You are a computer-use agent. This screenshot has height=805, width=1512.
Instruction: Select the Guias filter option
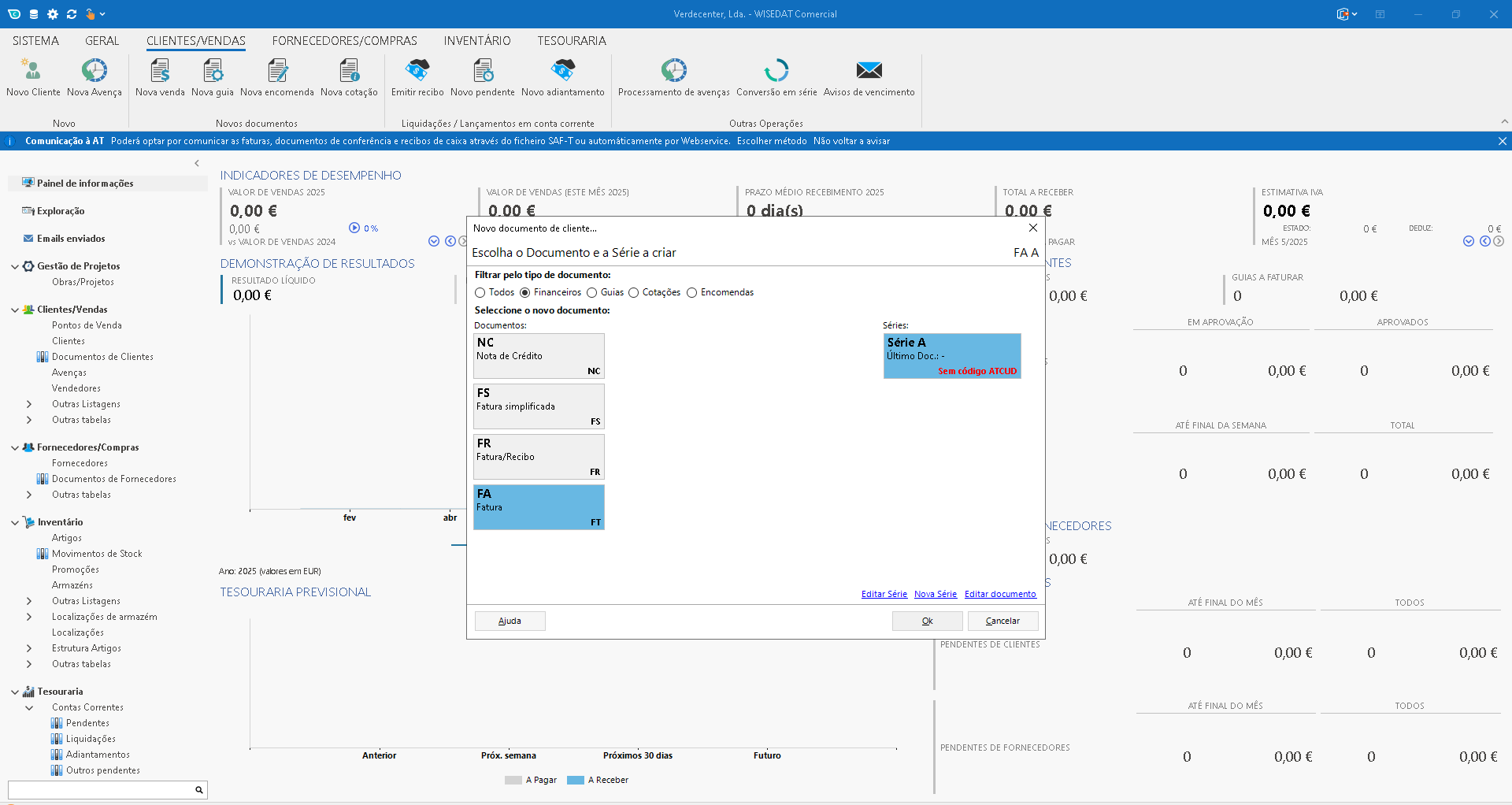[x=592, y=293]
